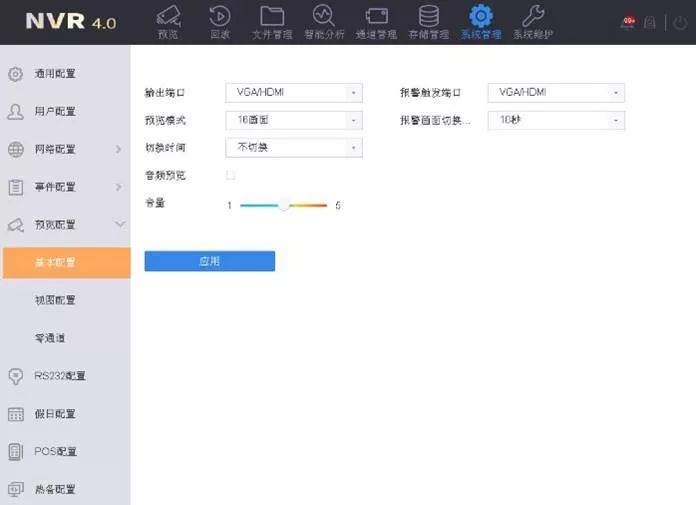696x505 pixels.
Task: Click the blue 应用 apply button
Action: pos(209,261)
